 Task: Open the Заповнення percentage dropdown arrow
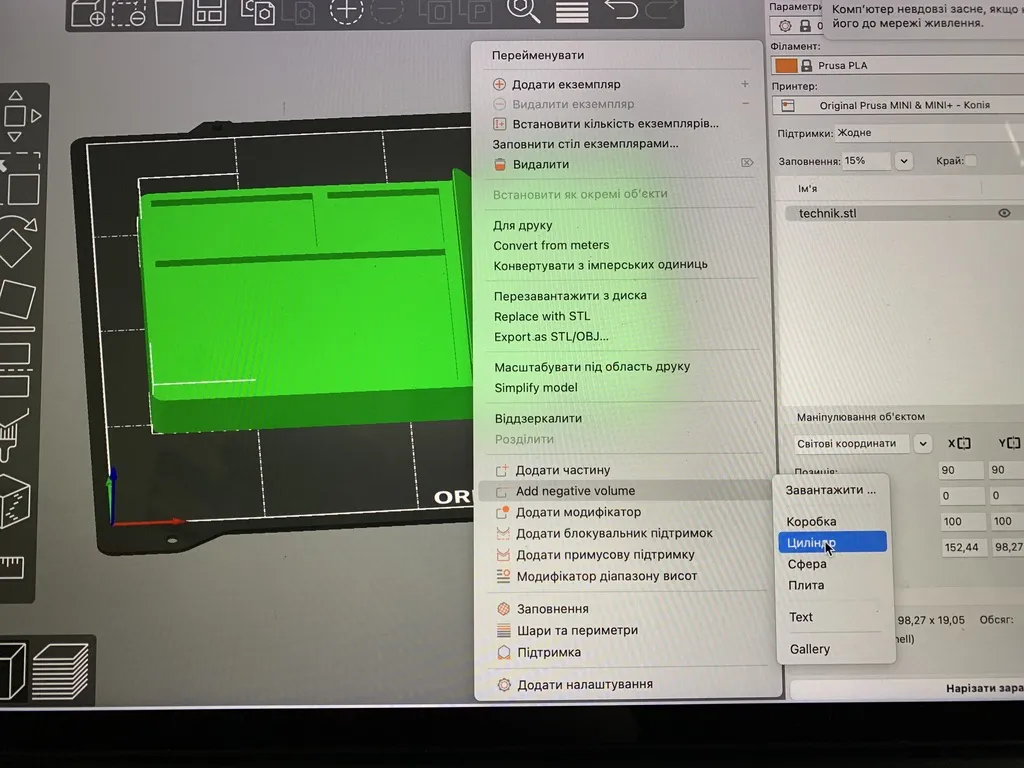[904, 161]
